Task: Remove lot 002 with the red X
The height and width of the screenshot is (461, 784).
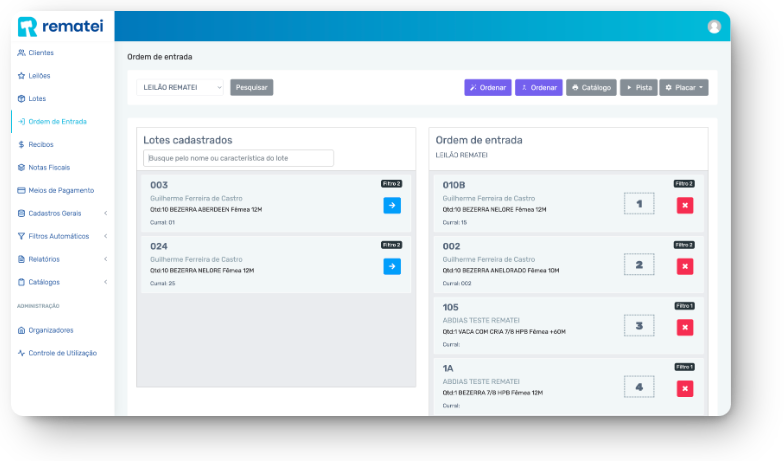Action: click(x=685, y=266)
